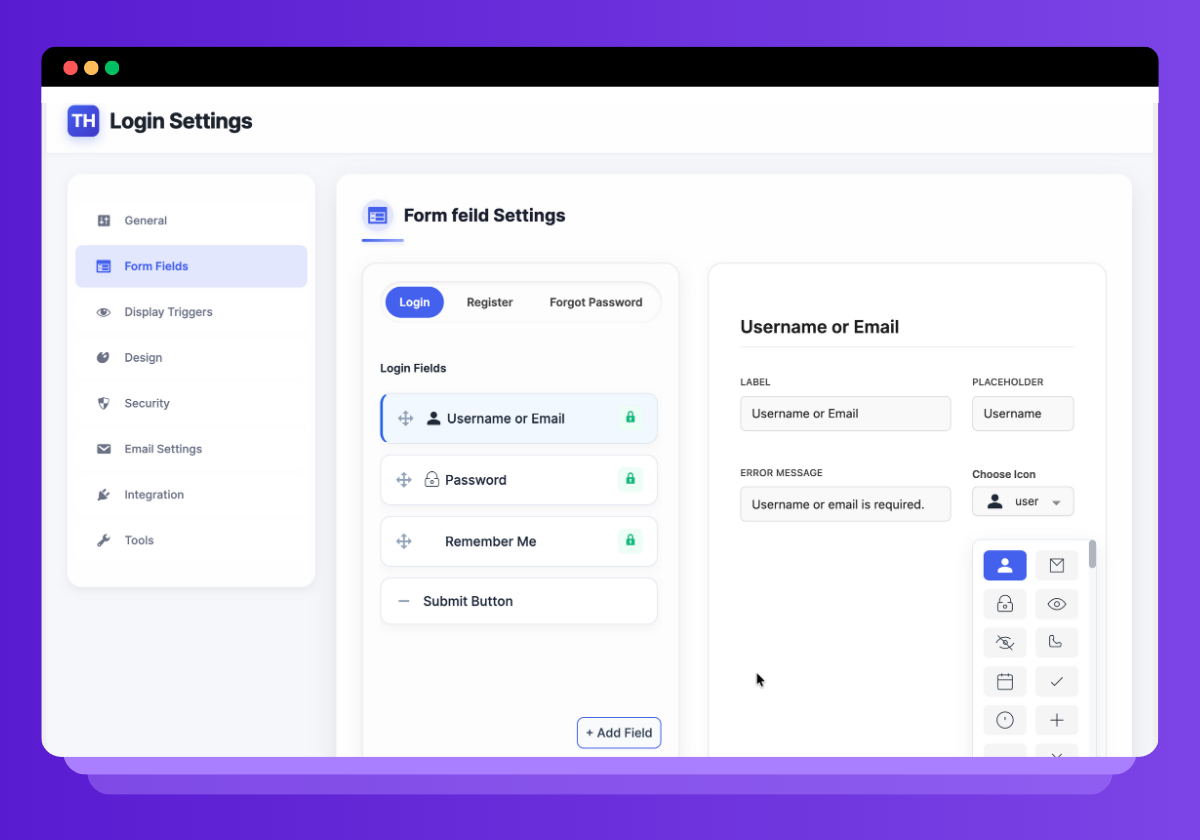This screenshot has width=1200, height=840.
Task: Select the plus icon in the icon picker
Action: coord(1057,720)
